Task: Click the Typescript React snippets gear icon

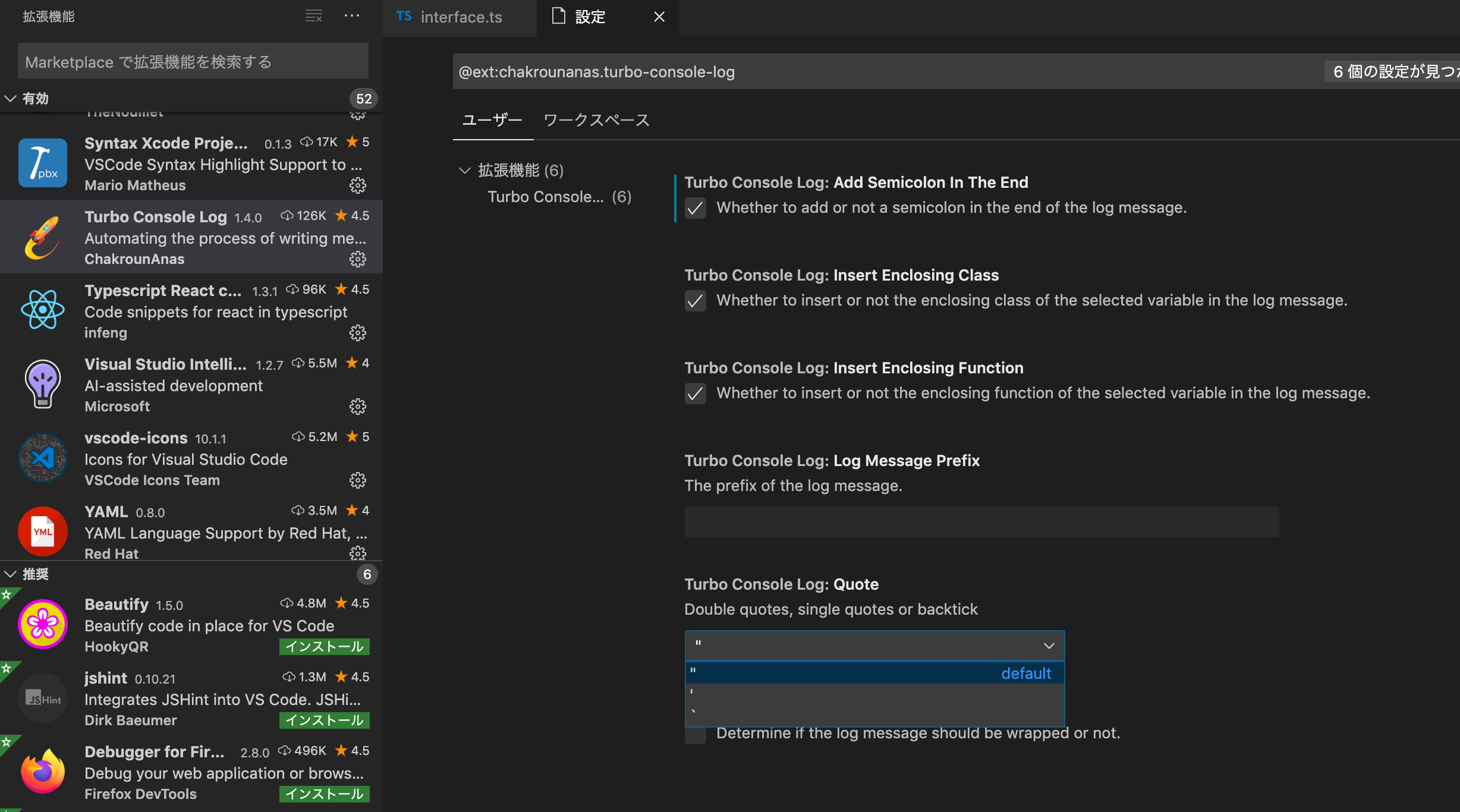Action: tap(357, 333)
